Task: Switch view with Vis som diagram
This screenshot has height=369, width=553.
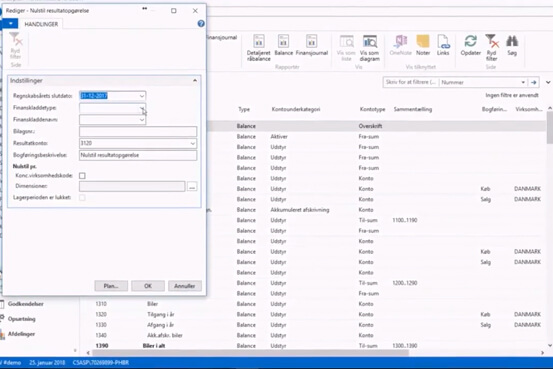Action: (x=370, y=48)
